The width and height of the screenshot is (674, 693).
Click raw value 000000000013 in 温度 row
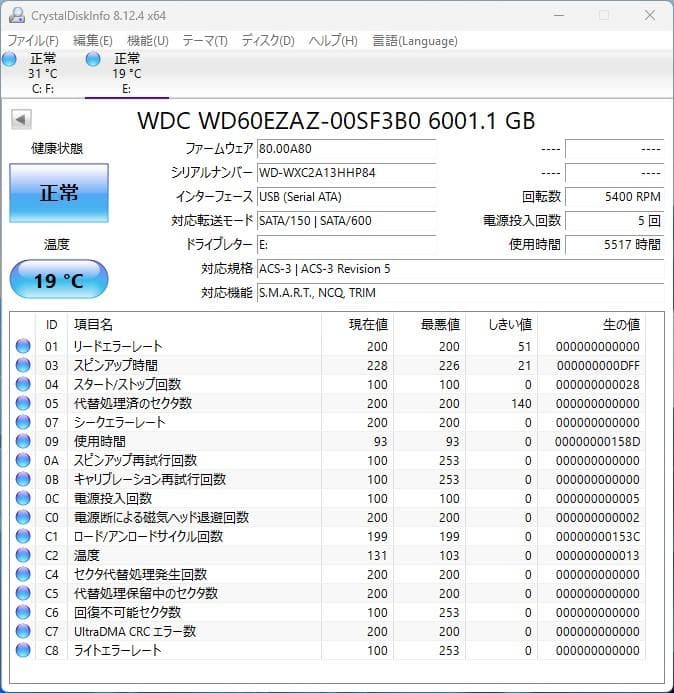tap(598, 556)
